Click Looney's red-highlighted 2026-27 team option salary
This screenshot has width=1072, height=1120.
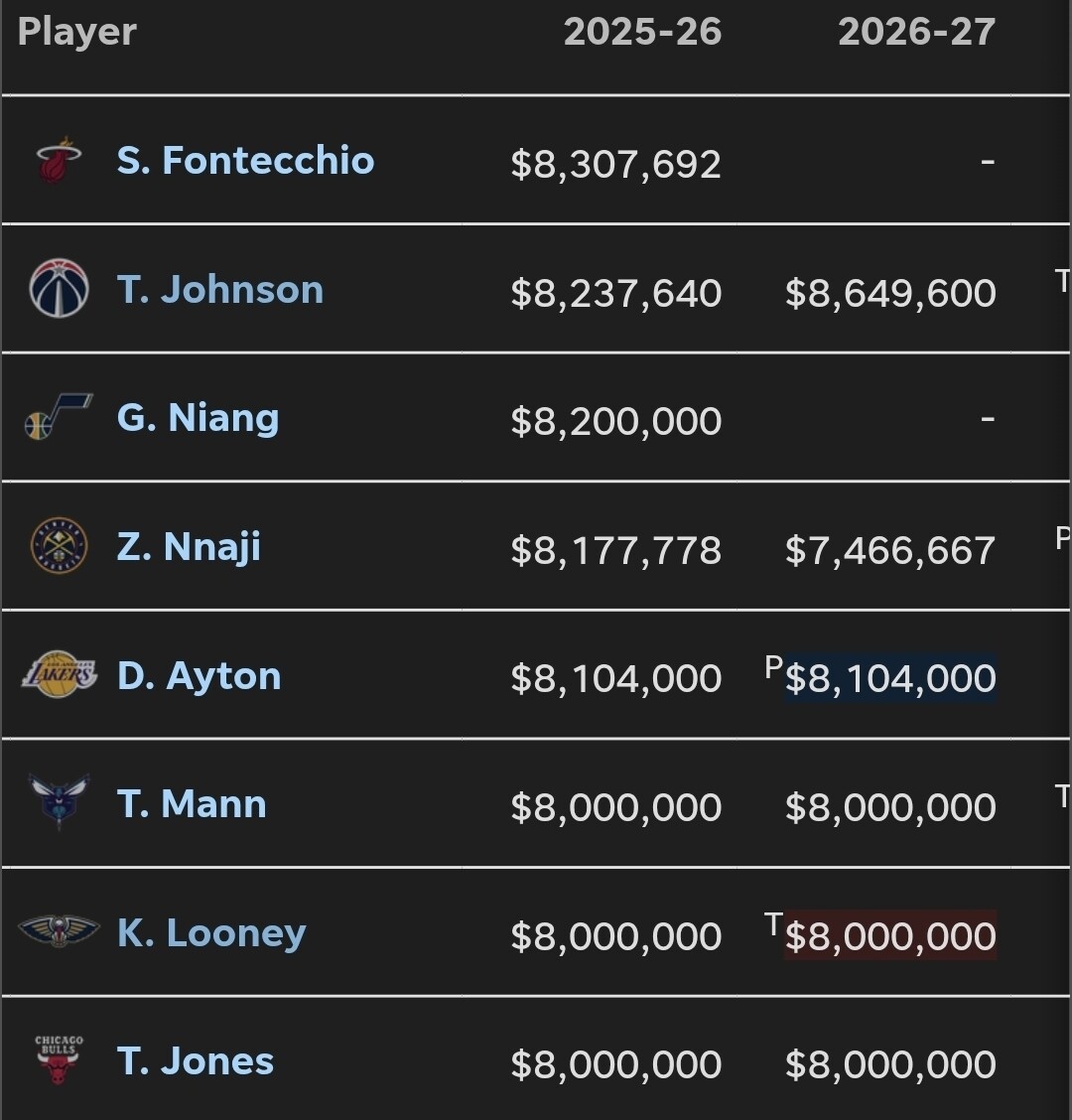890,935
